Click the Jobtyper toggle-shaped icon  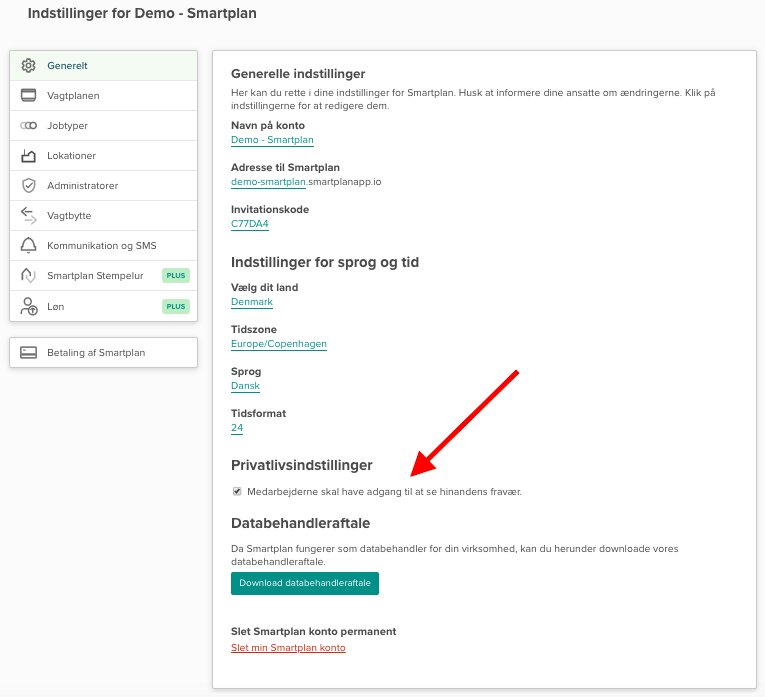coord(28,126)
